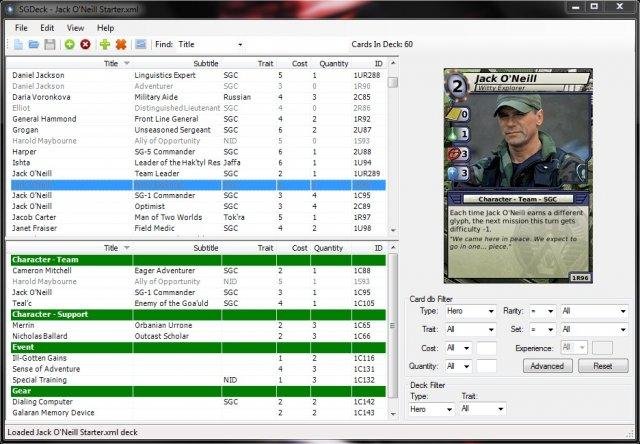Click the card database scrollbar up arrow
This screenshot has width=640, height=444.
393,63
